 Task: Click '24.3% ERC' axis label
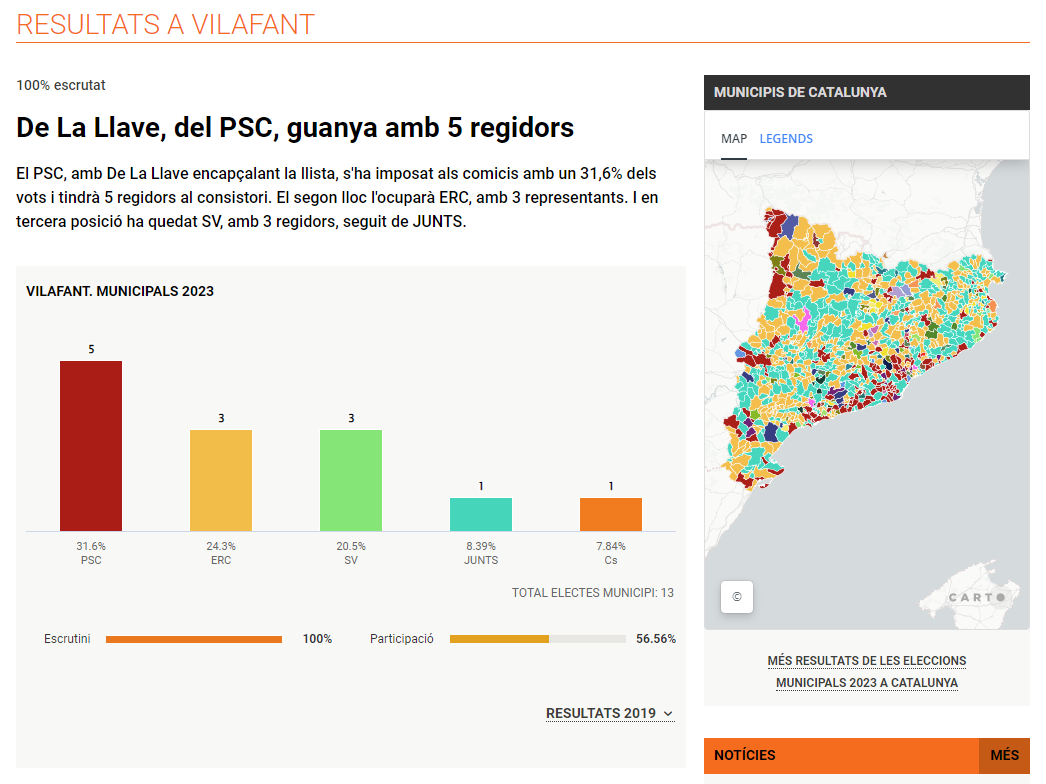(x=221, y=553)
